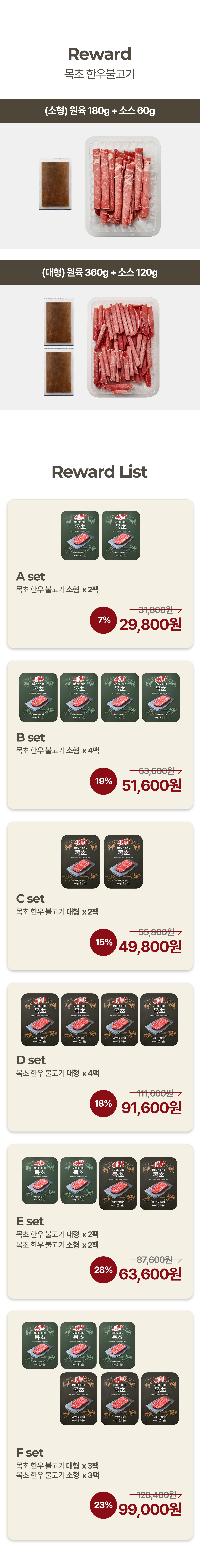Click the 19% discount badge
Screen dimensions: 200x1568
click(x=104, y=781)
